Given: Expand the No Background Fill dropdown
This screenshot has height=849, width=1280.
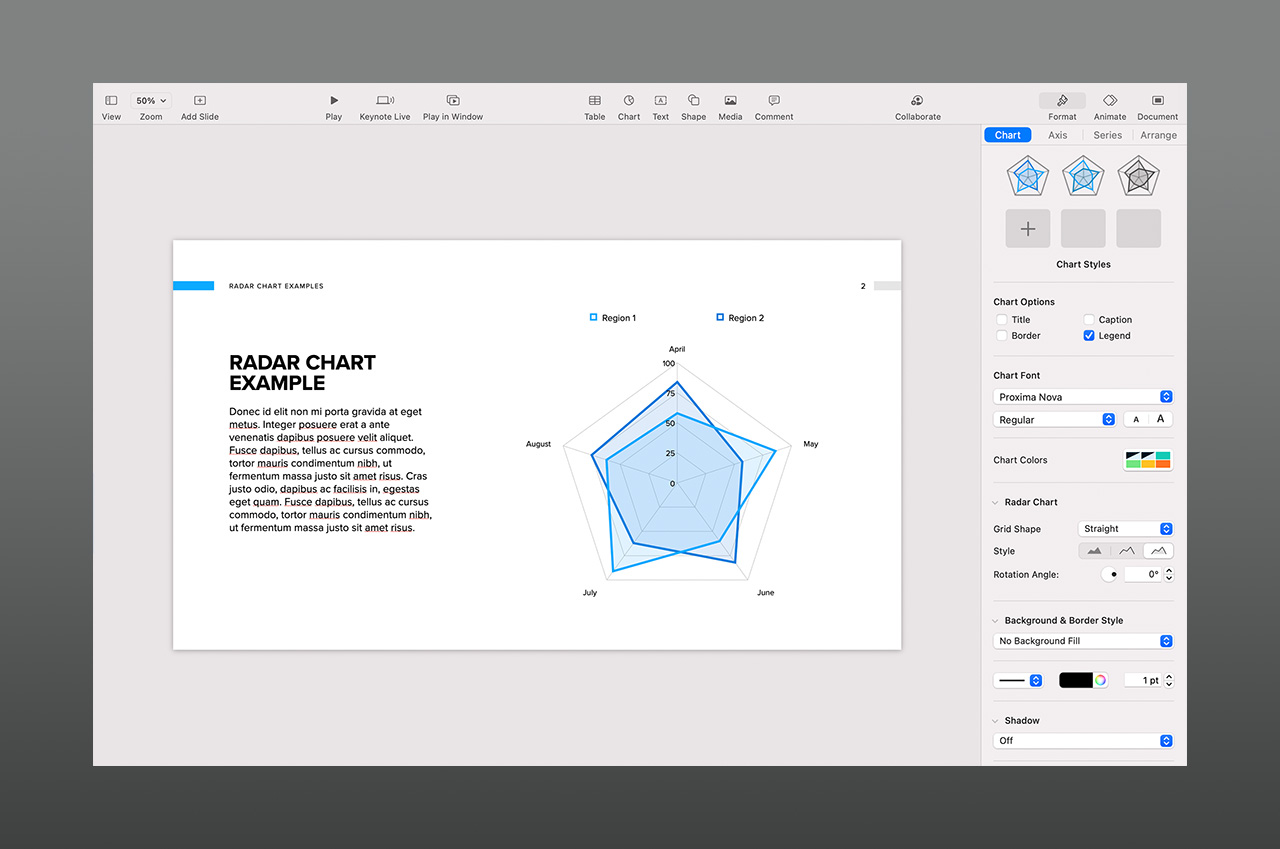Looking at the screenshot, I should [x=1083, y=641].
